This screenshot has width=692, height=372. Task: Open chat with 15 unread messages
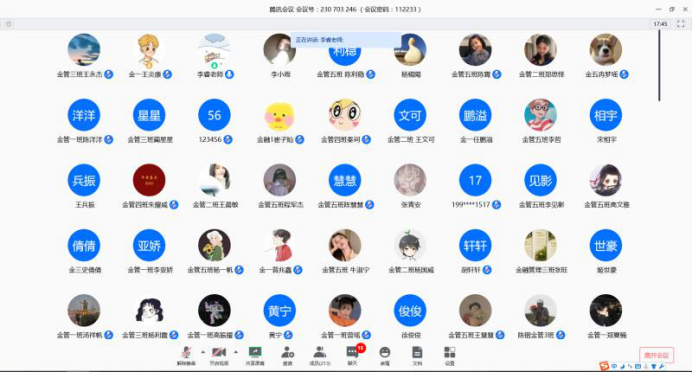click(x=353, y=356)
